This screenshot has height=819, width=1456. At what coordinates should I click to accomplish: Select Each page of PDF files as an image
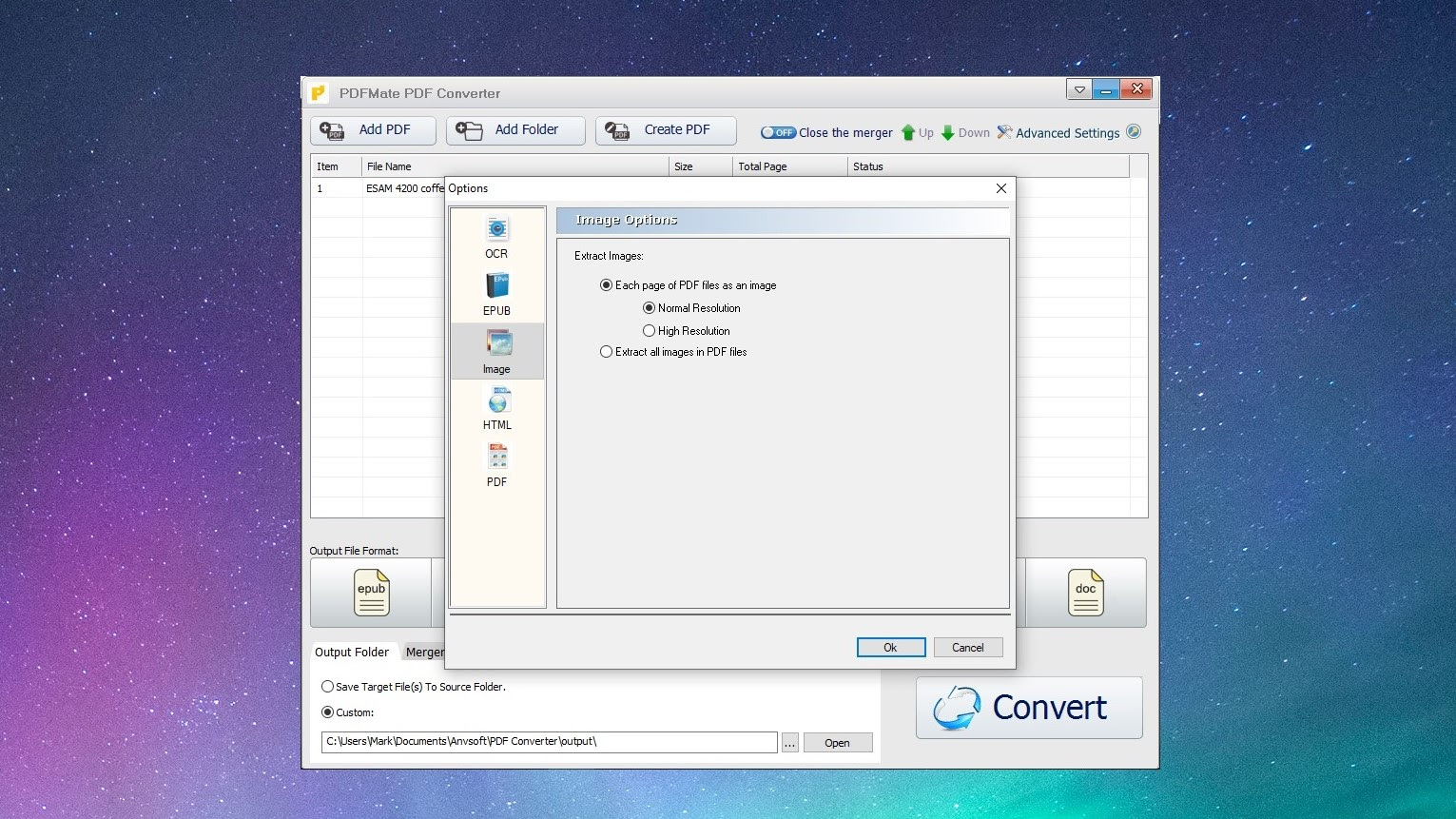(x=689, y=285)
